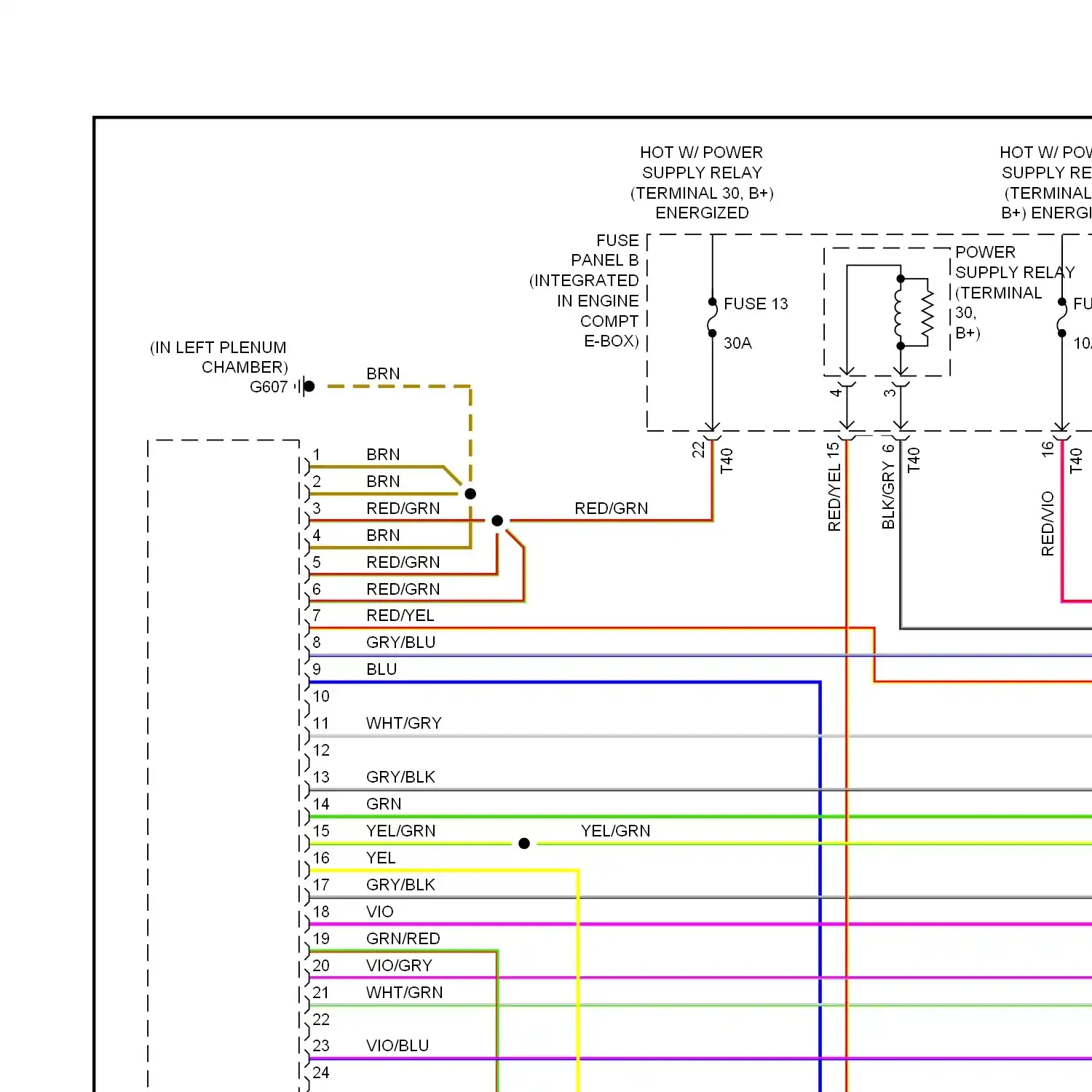Click empty connector pin number 12
The height and width of the screenshot is (1092, 1092).
point(321,750)
